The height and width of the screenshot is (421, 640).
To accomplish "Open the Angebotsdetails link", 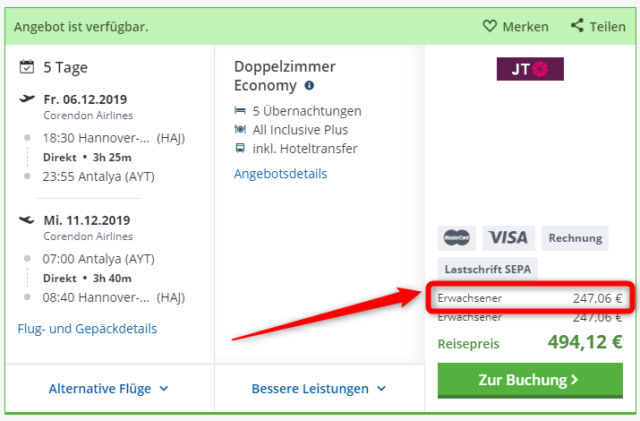I will 280,174.
